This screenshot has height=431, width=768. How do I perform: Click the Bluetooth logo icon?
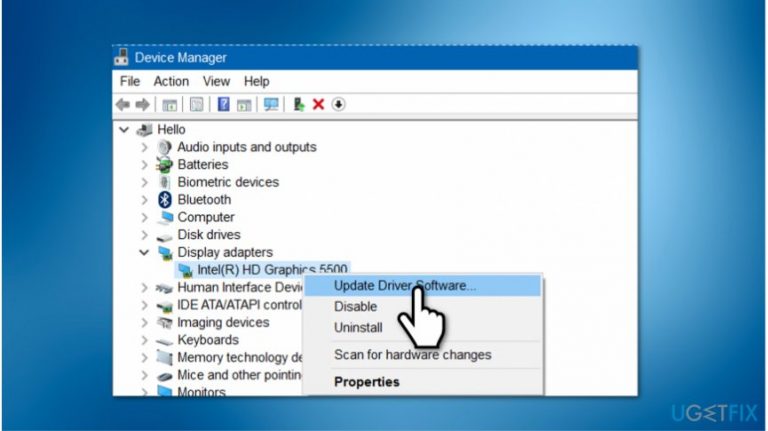[165, 199]
